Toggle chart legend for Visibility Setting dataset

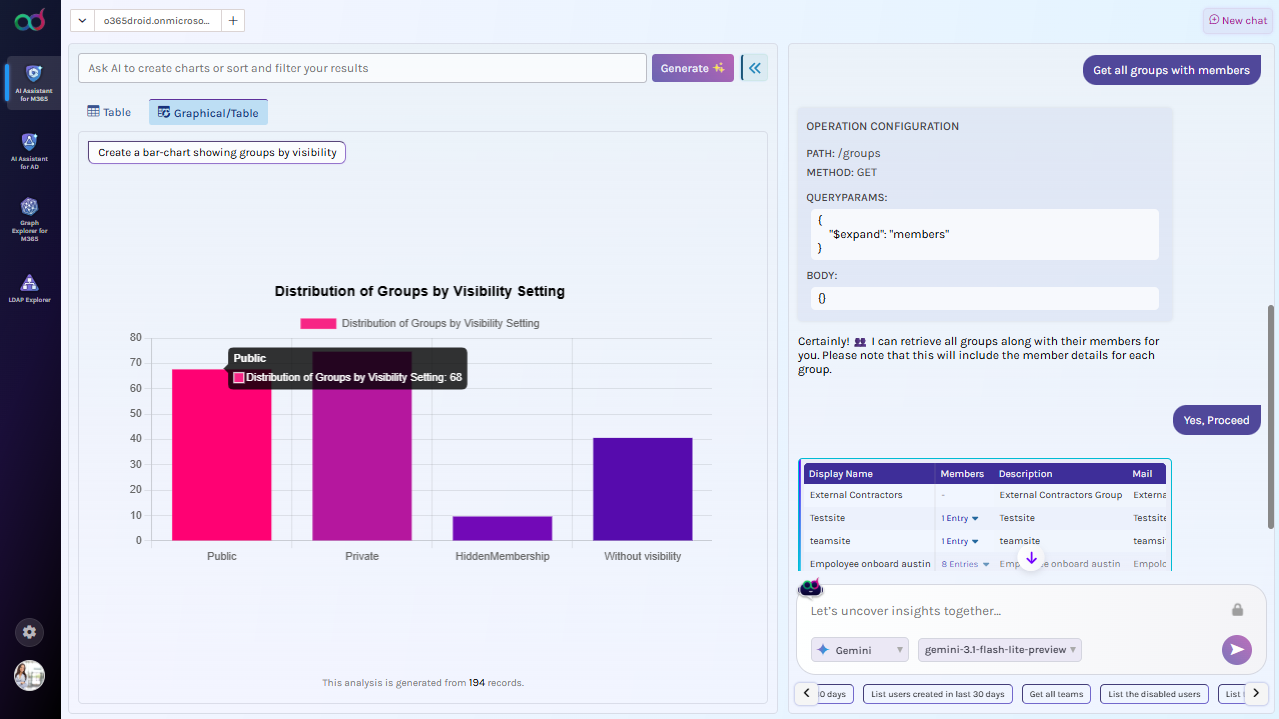420,323
